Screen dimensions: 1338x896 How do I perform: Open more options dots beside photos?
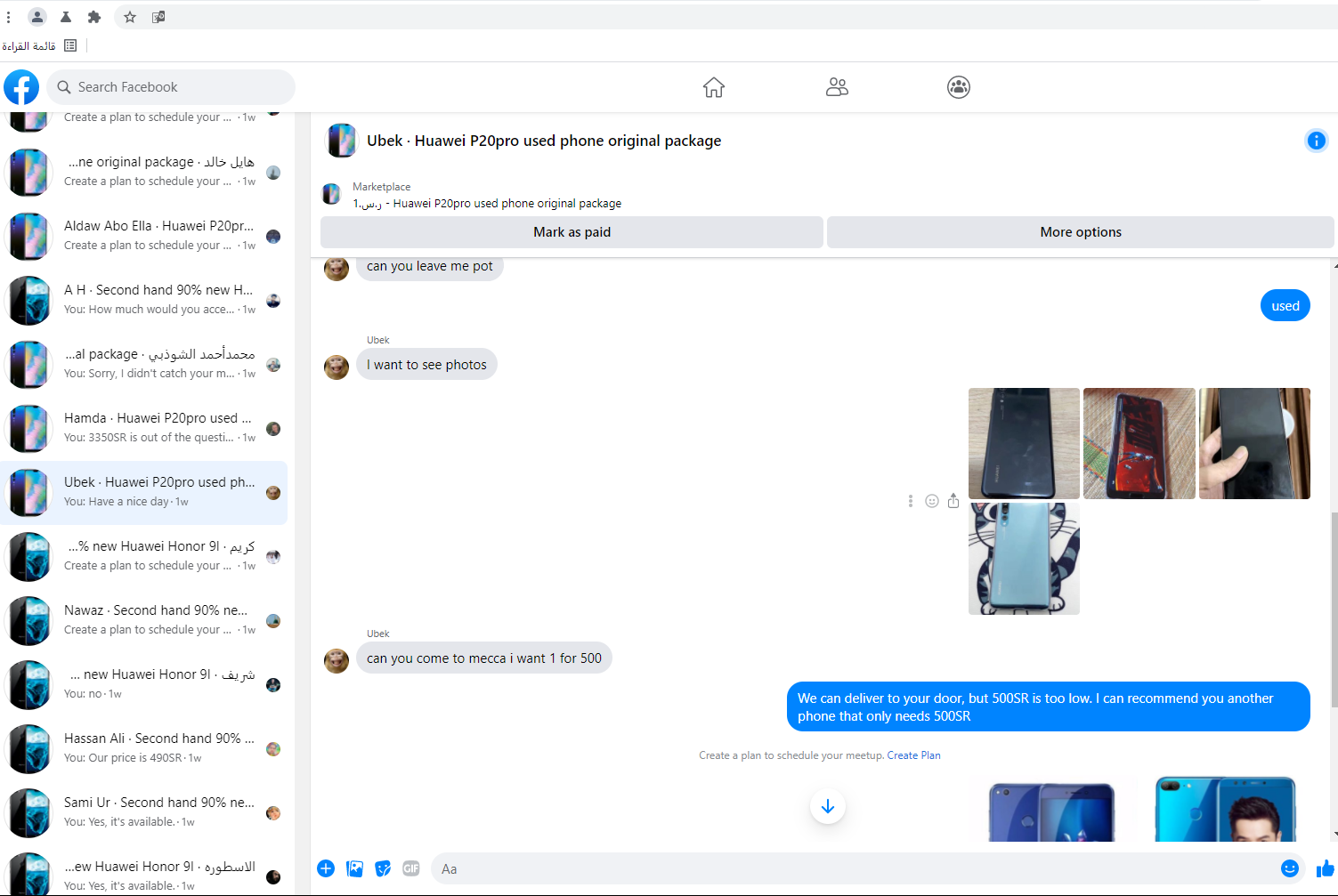[x=911, y=501]
